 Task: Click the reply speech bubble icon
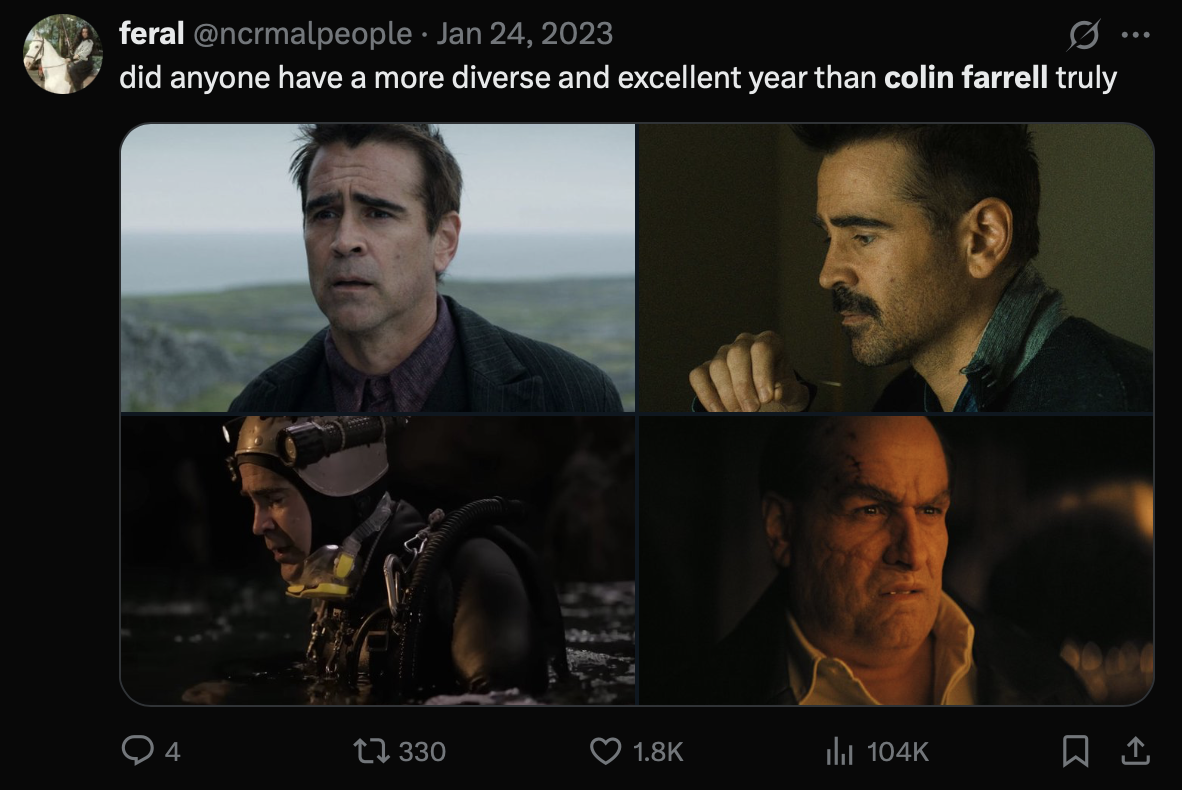tap(134, 751)
